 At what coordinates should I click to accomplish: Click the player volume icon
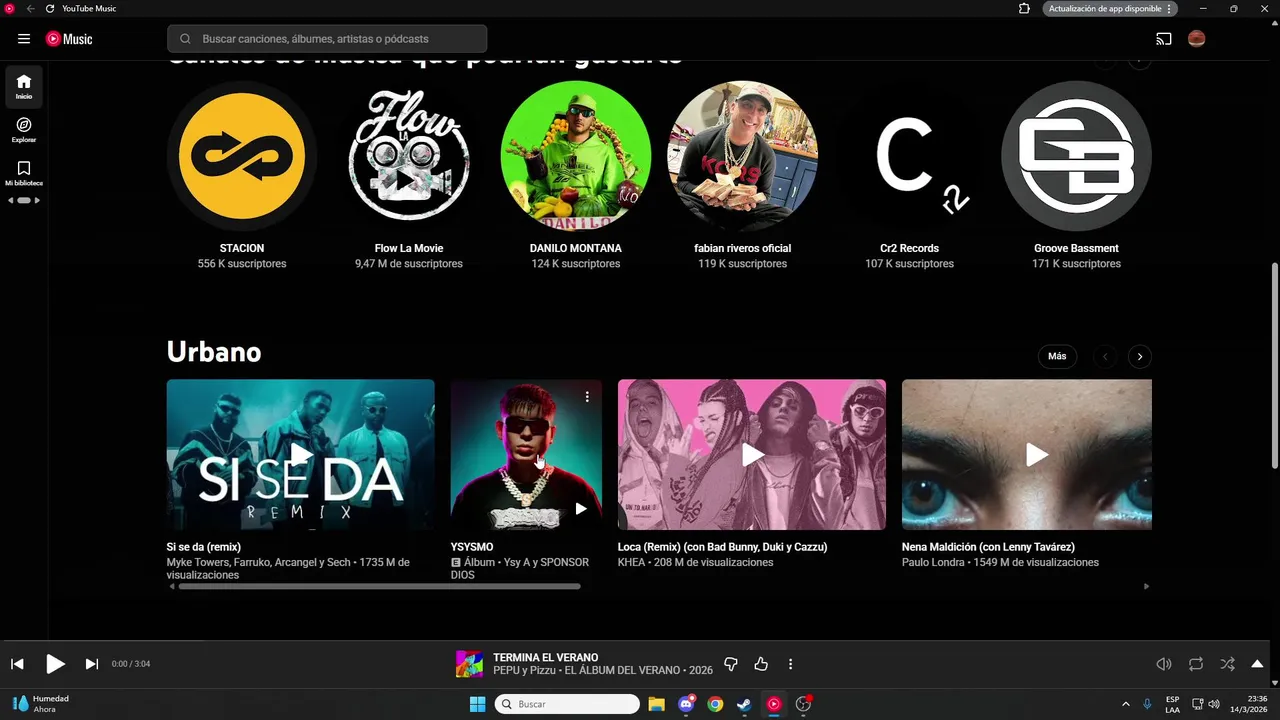(x=1164, y=664)
